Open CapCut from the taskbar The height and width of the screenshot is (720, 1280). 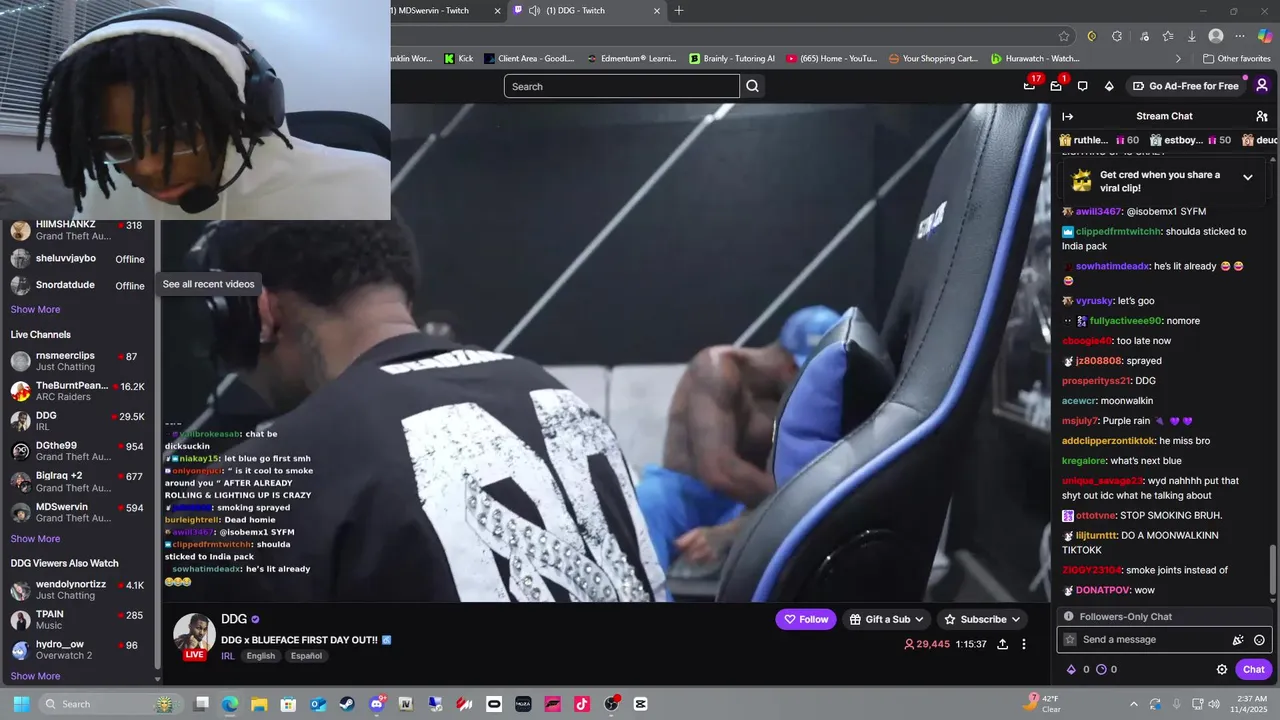[641, 704]
